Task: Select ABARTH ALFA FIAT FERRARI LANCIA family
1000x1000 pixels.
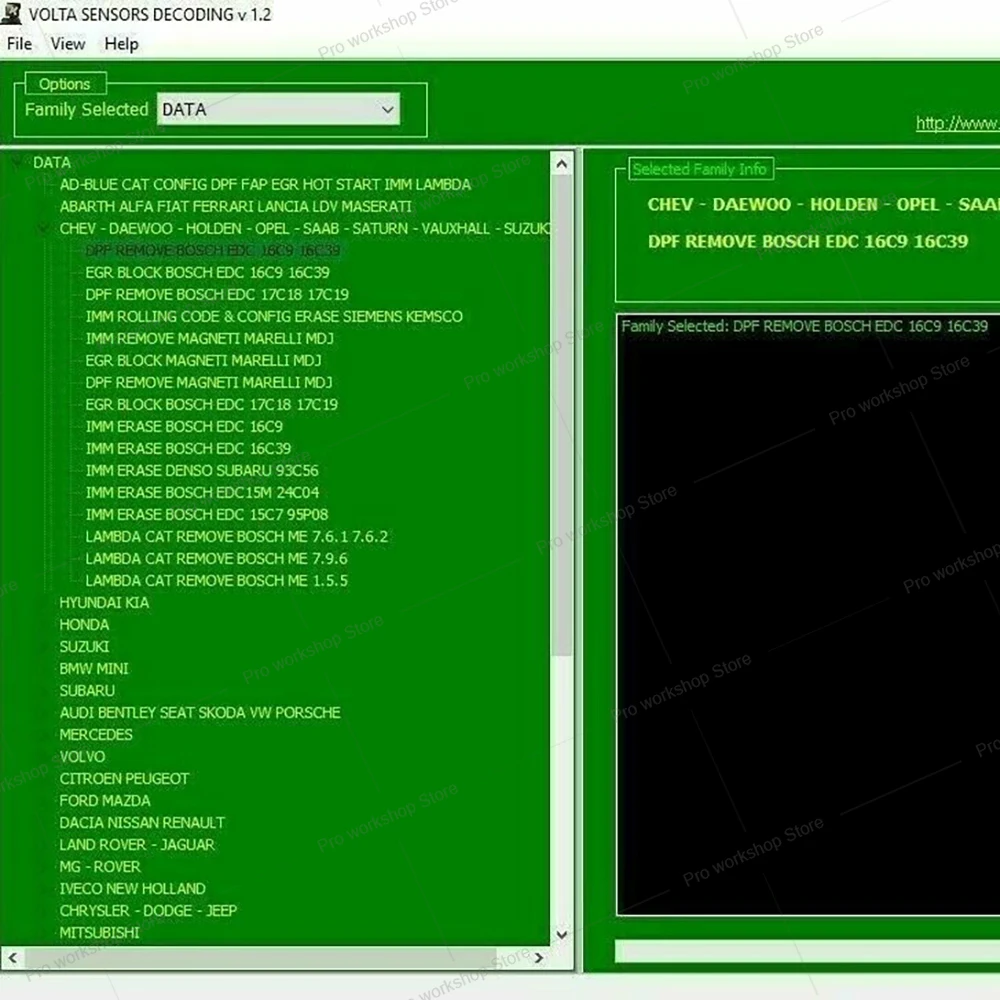Action: click(236, 207)
